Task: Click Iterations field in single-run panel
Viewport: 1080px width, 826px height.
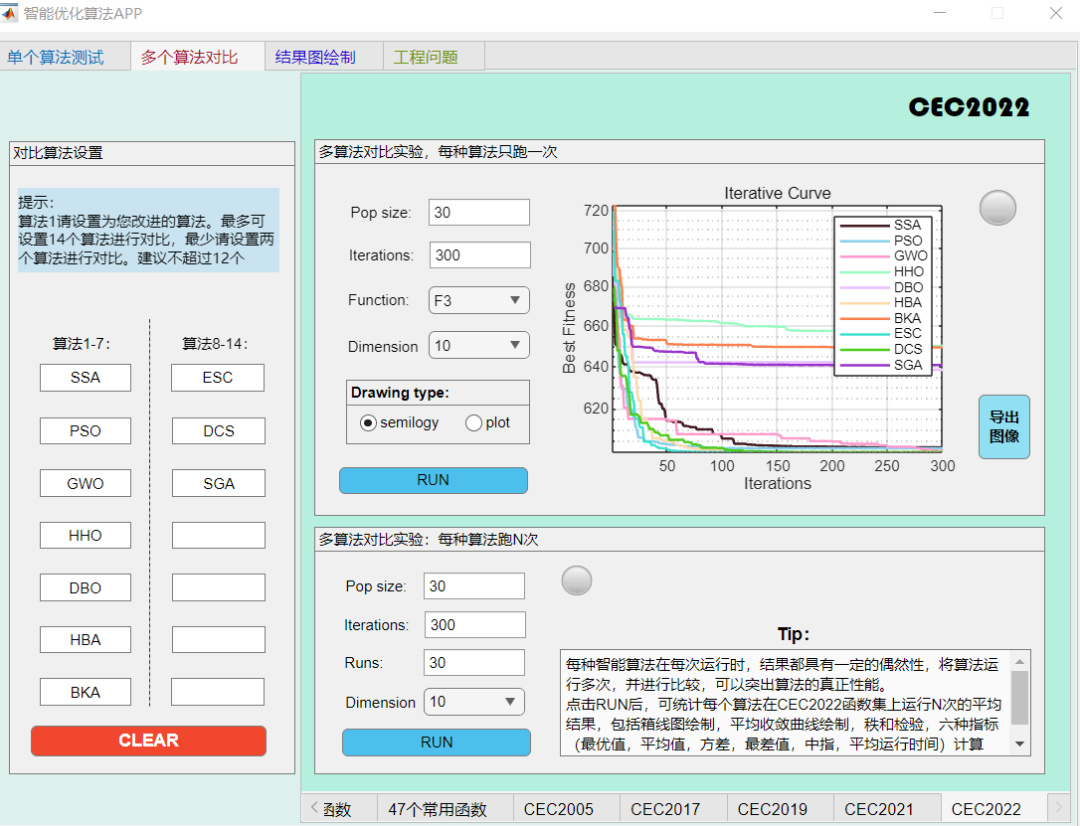Action: tap(480, 255)
